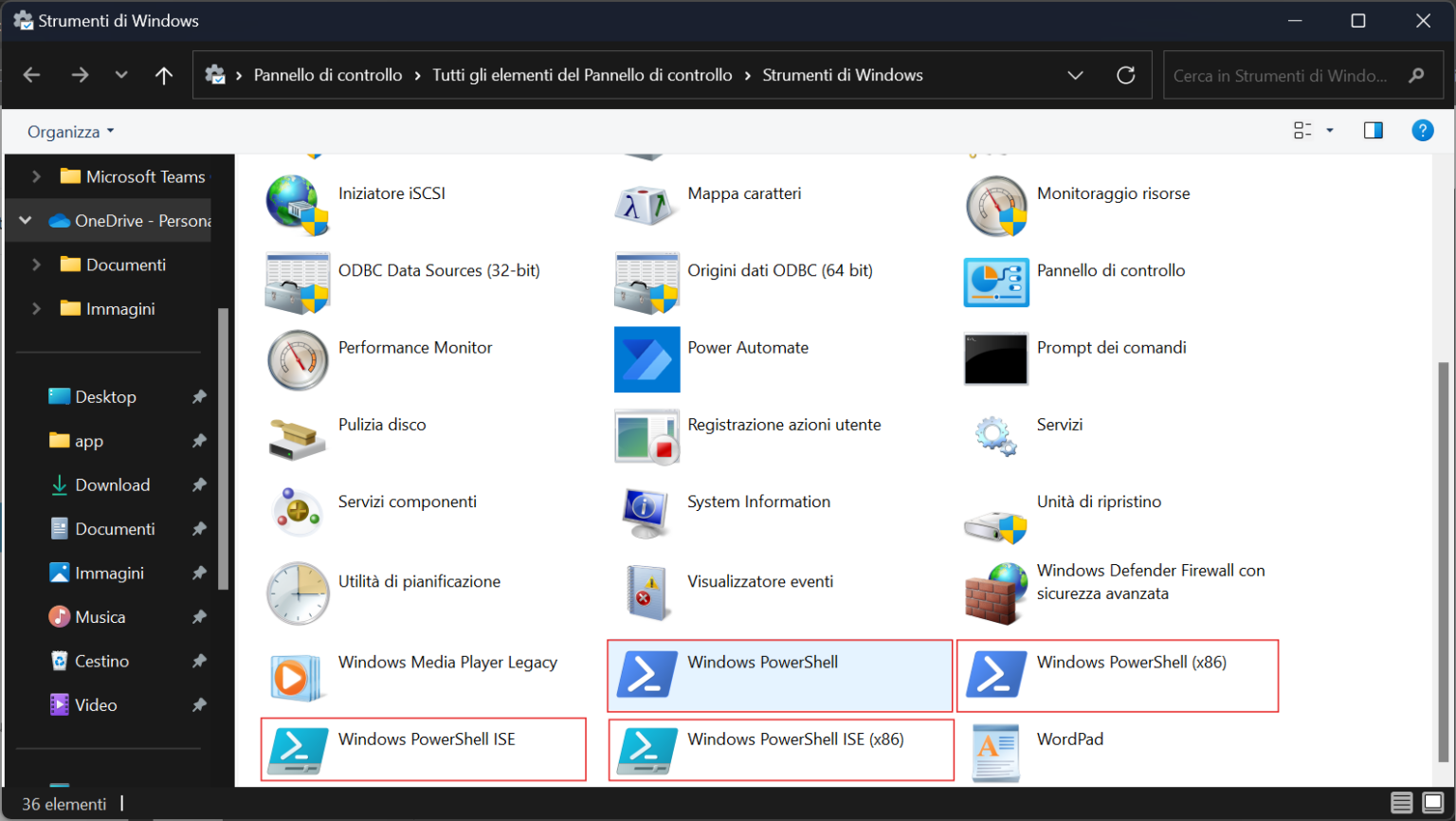Open the view options dropdown arrow
1456x821 pixels.
tap(1331, 130)
